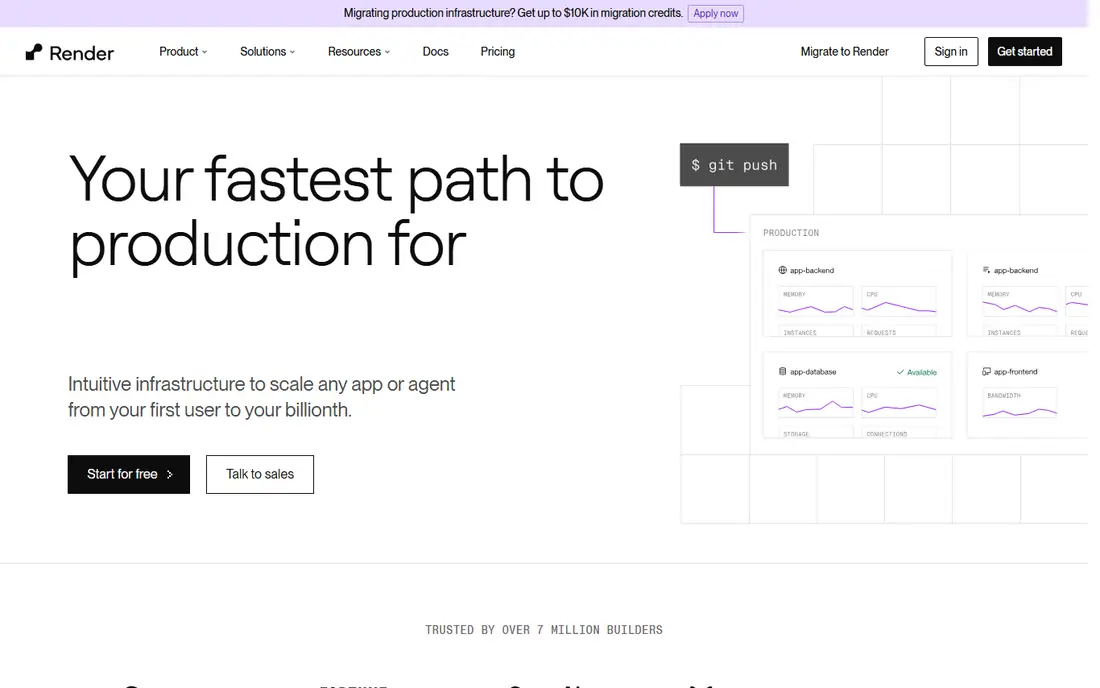Click the app-frontend monitor icon

986,372
